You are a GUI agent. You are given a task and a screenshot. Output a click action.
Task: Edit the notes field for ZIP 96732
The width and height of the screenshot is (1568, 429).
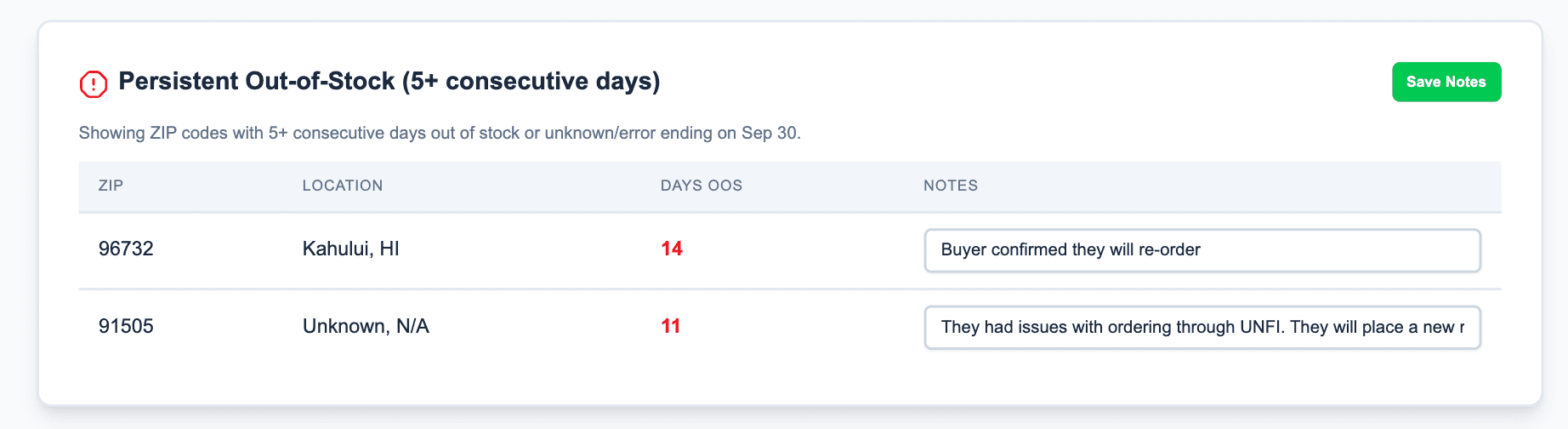1202,250
